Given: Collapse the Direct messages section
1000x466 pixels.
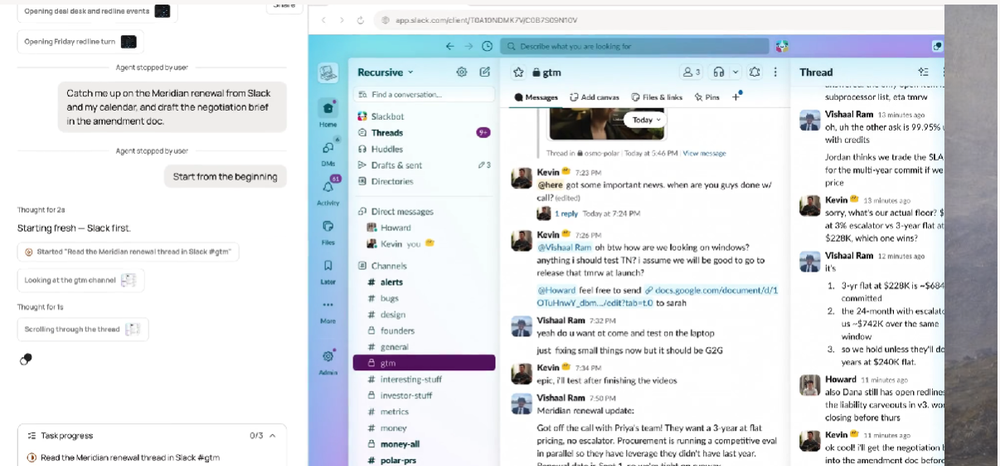Looking at the screenshot, I should point(396,212).
